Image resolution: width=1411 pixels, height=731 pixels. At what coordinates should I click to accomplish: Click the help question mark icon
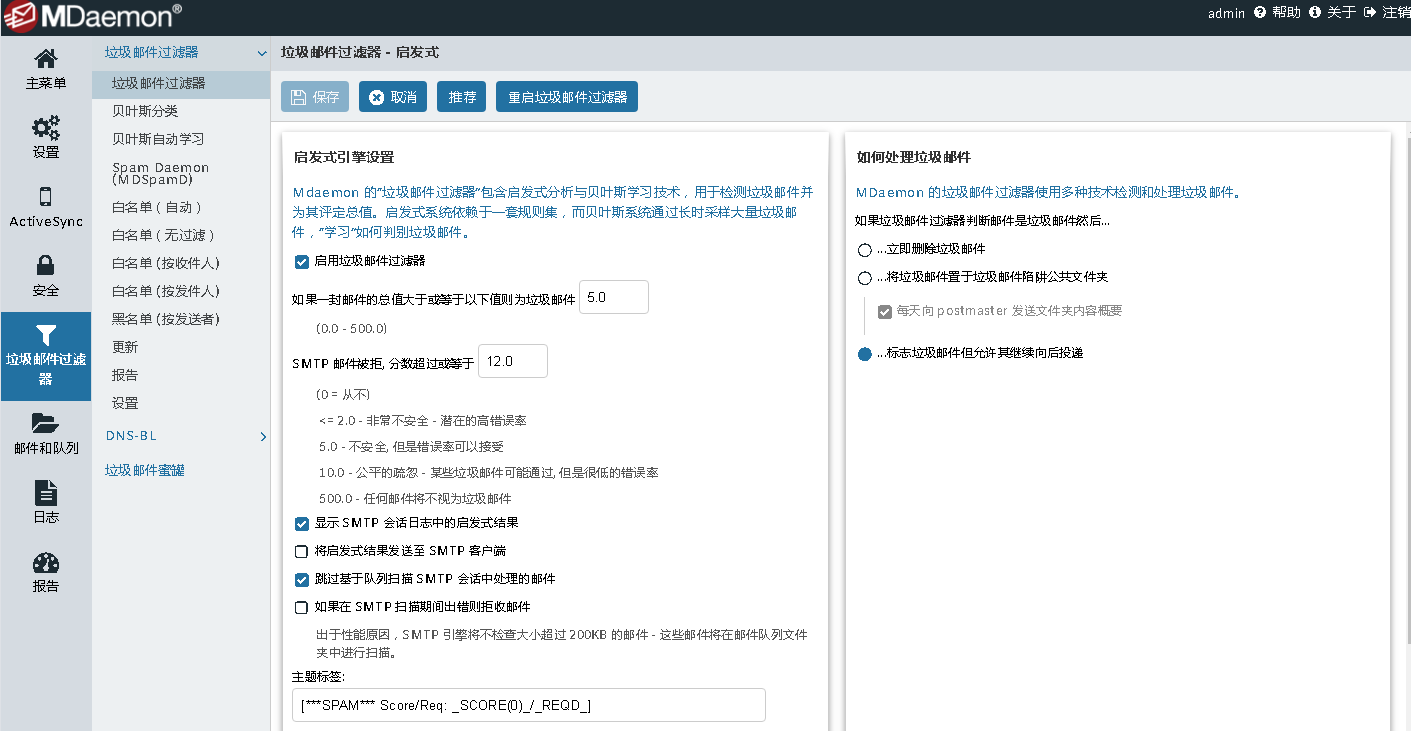1260,13
